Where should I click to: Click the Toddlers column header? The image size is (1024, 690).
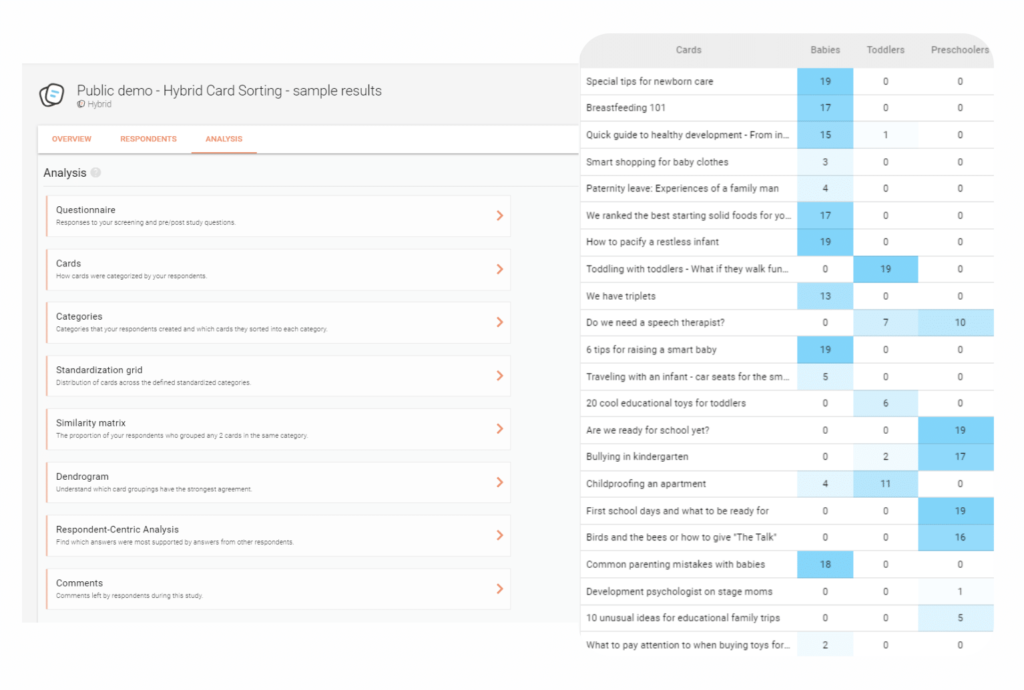(886, 50)
